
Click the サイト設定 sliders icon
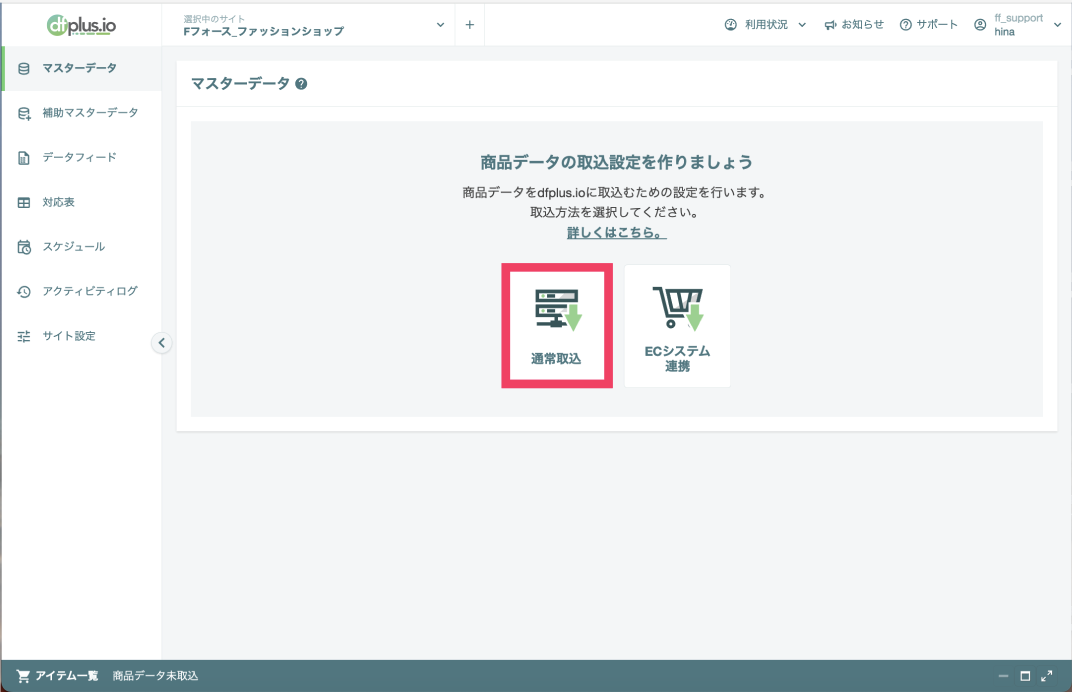tap(24, 336)
